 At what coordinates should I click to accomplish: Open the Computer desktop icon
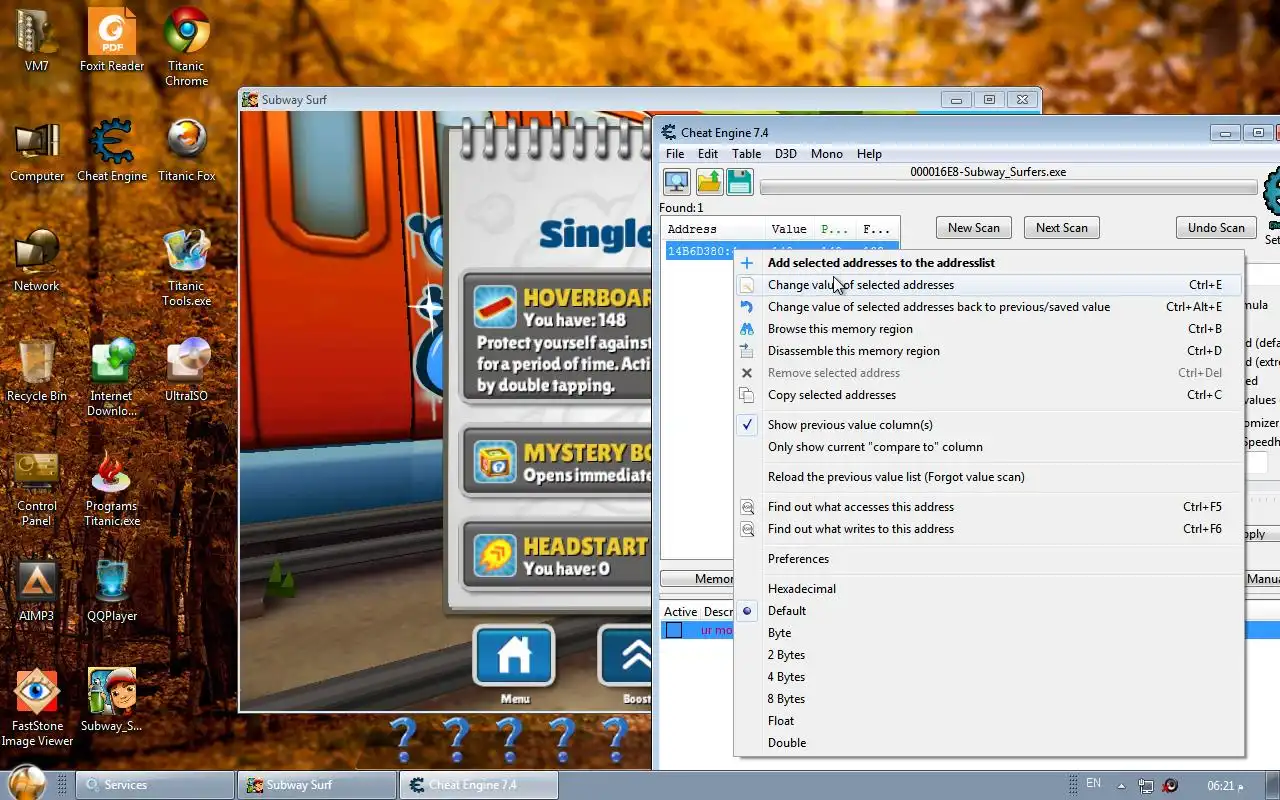37,151
